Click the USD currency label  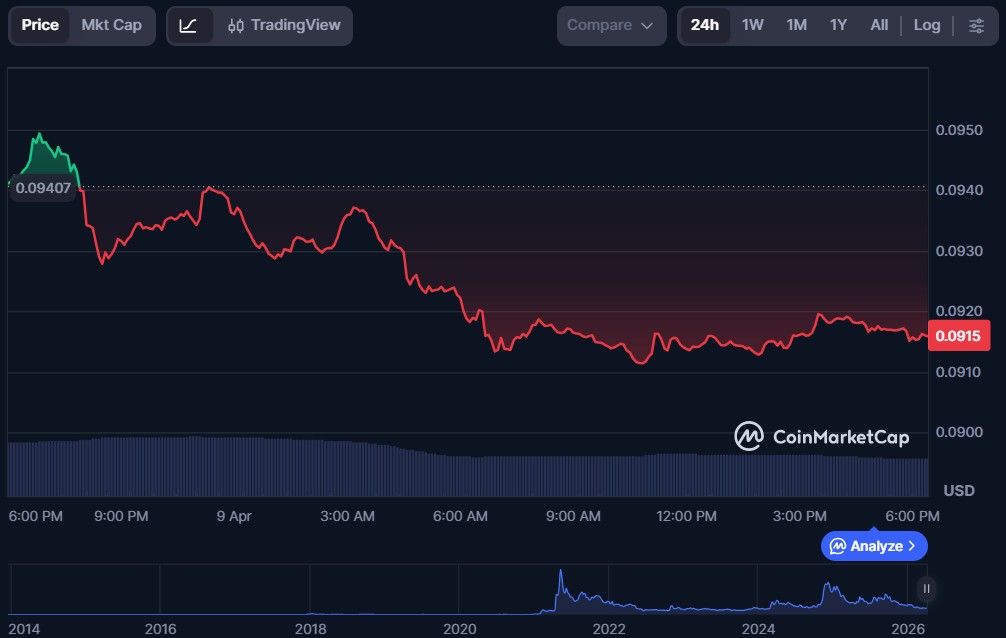point(959,490)
